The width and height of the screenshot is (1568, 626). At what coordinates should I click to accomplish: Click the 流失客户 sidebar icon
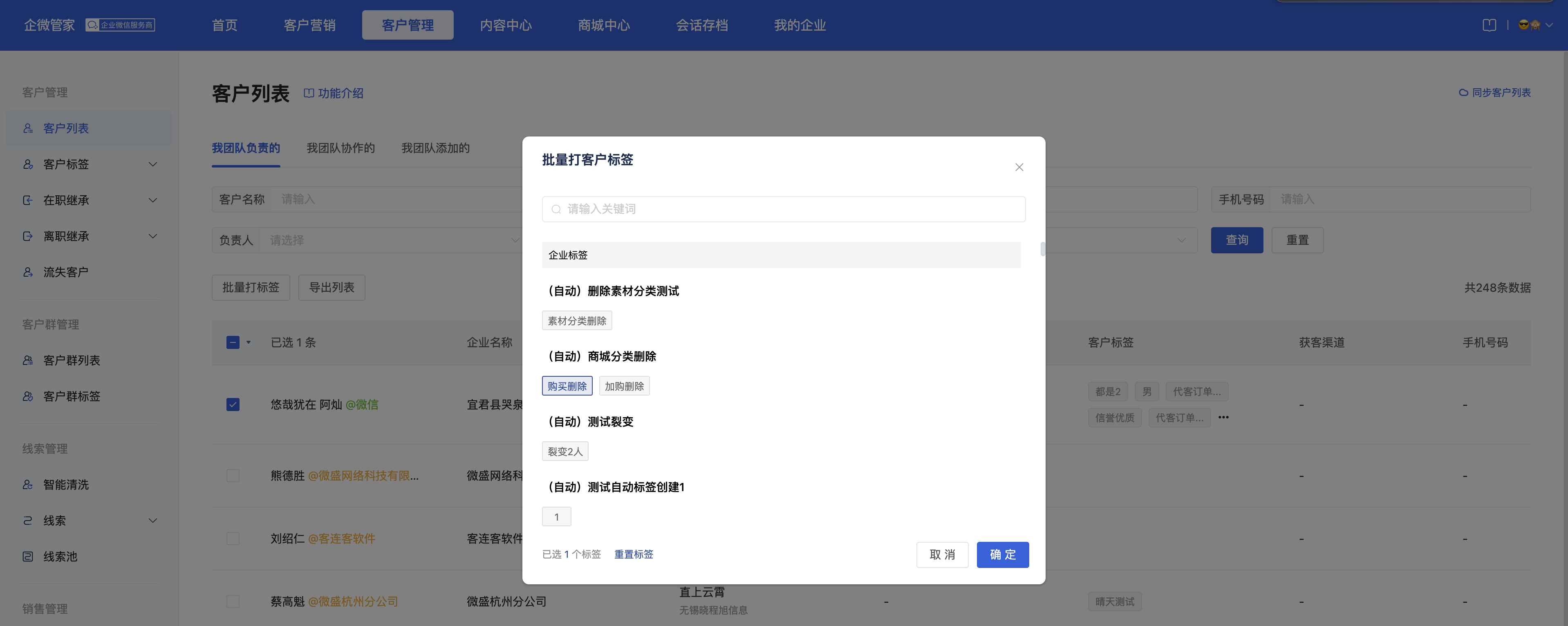point(28,272)
